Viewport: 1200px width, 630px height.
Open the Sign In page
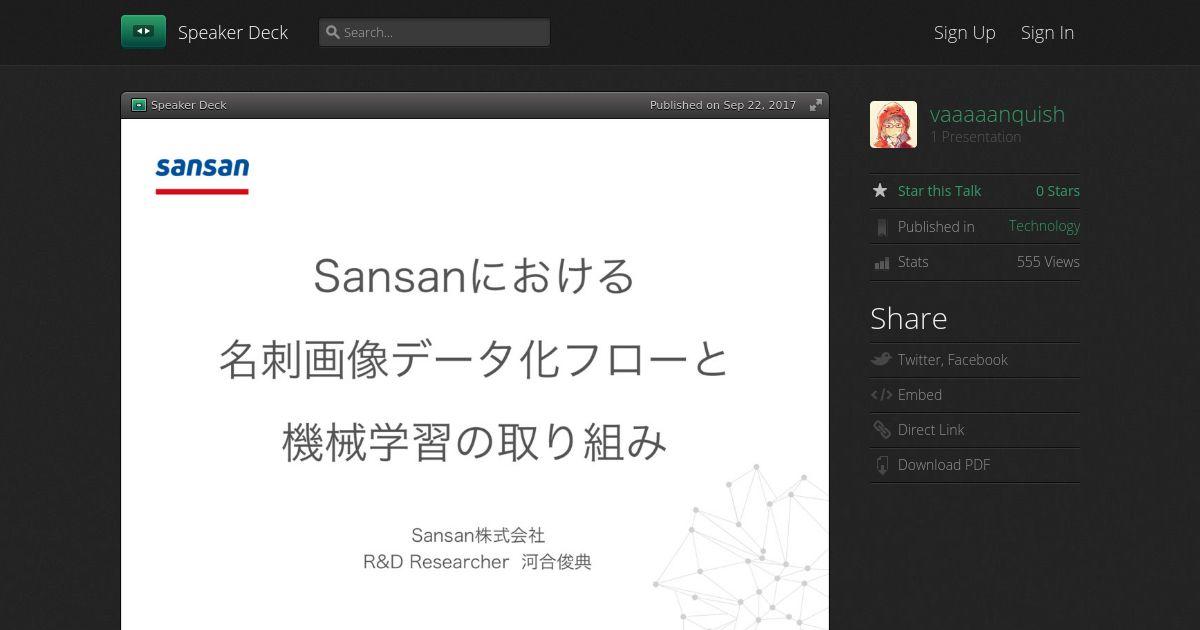[x=1047, y=32]
